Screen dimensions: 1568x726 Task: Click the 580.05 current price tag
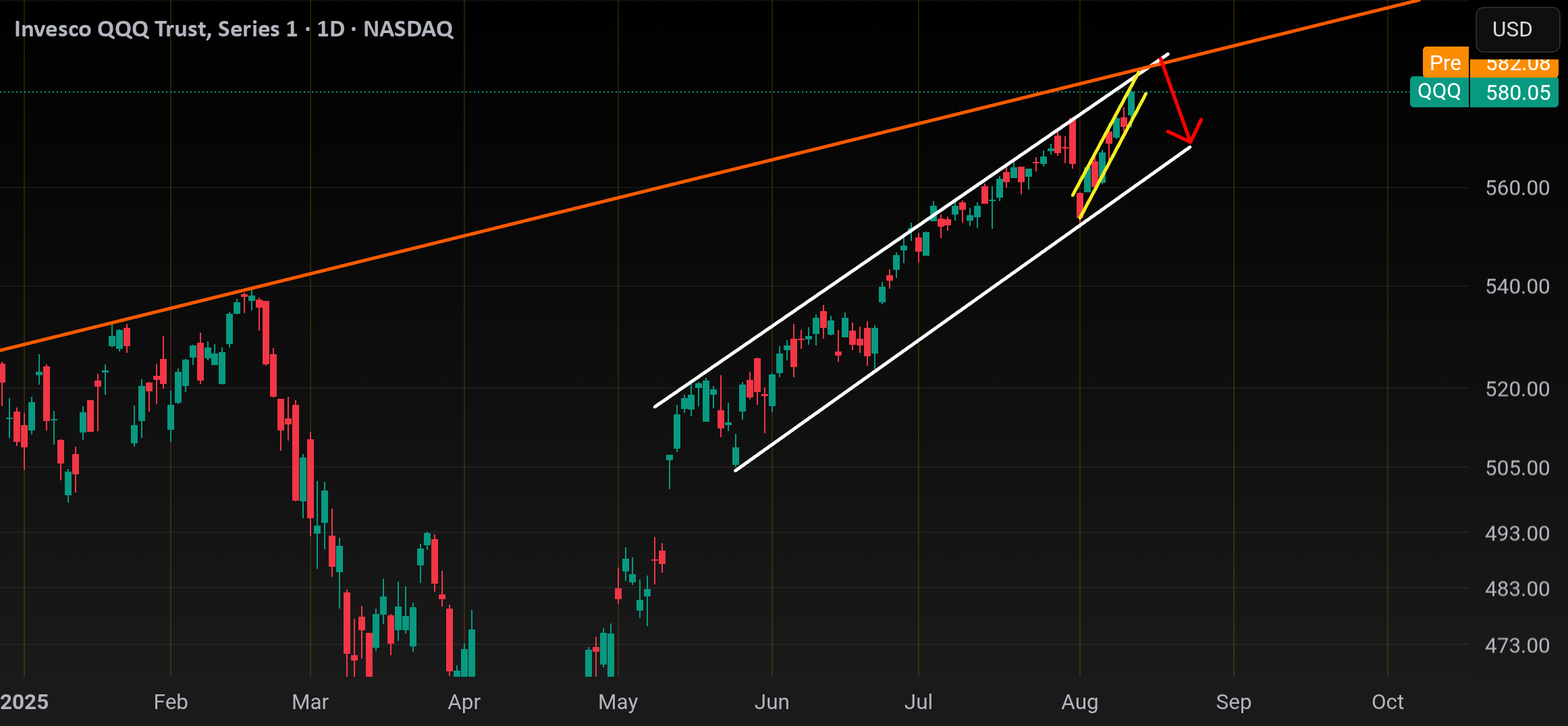click(x=1514, y=92)
